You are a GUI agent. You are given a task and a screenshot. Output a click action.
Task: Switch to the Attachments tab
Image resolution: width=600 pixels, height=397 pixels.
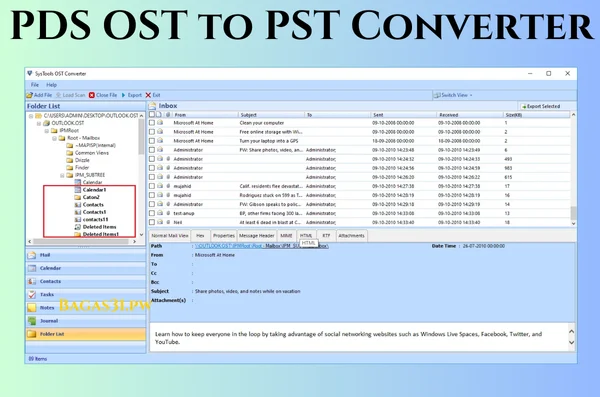351,235
